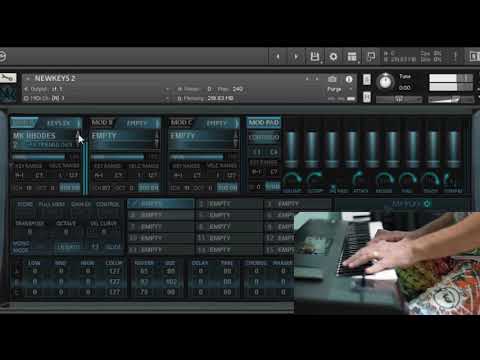Go to the next preset with the right arrow

[x=296, y=57]
